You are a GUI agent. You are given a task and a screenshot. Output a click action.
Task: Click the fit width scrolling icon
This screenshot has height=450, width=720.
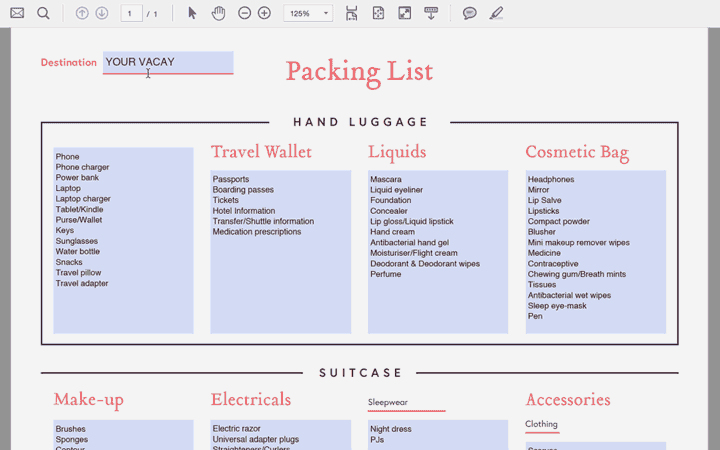coord(351,13)
